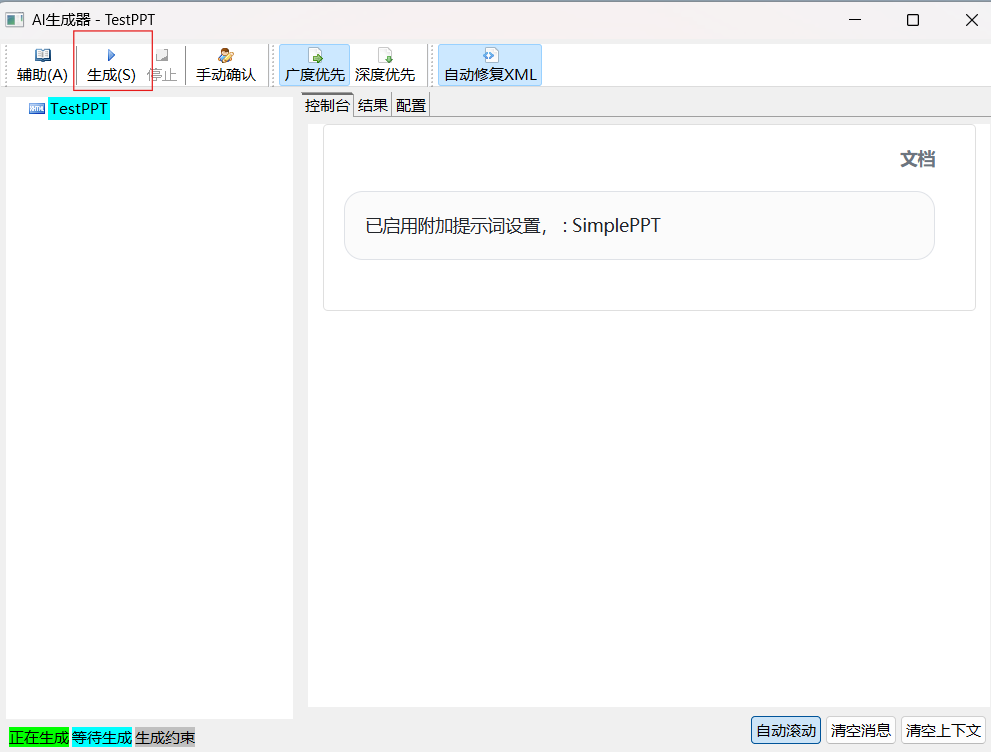Maximize the AI生成器 window
Image resolution: width=991 pixels, height=752 pixels.
click(x=913, y=20)
